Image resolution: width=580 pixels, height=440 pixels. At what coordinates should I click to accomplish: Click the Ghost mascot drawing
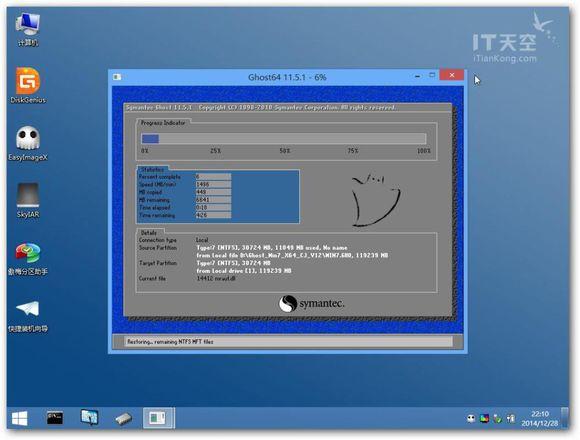pyautogui.click(x=376, y=200)
